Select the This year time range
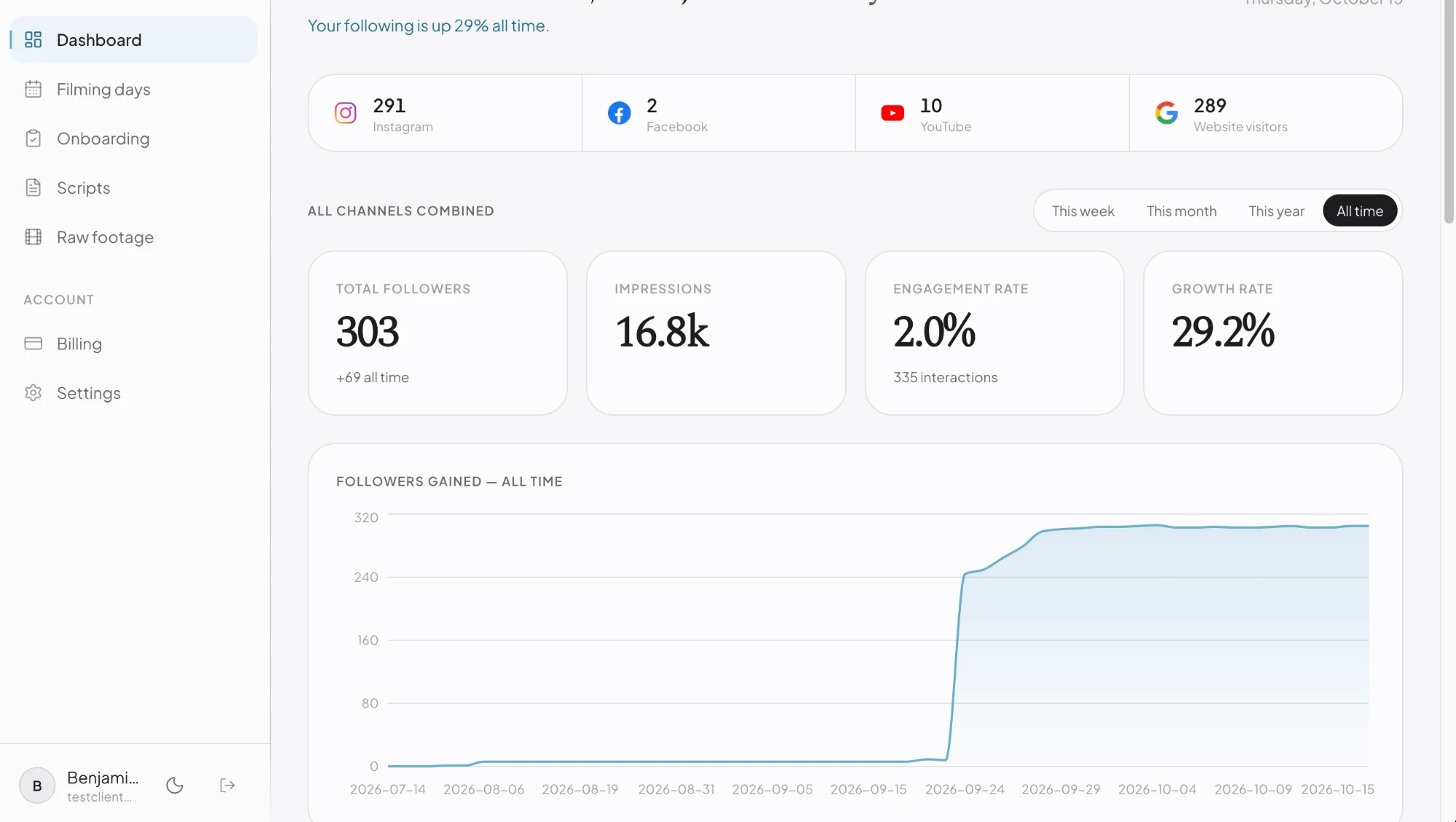This screenshot has height=822, width=1456. [1276, 211]
